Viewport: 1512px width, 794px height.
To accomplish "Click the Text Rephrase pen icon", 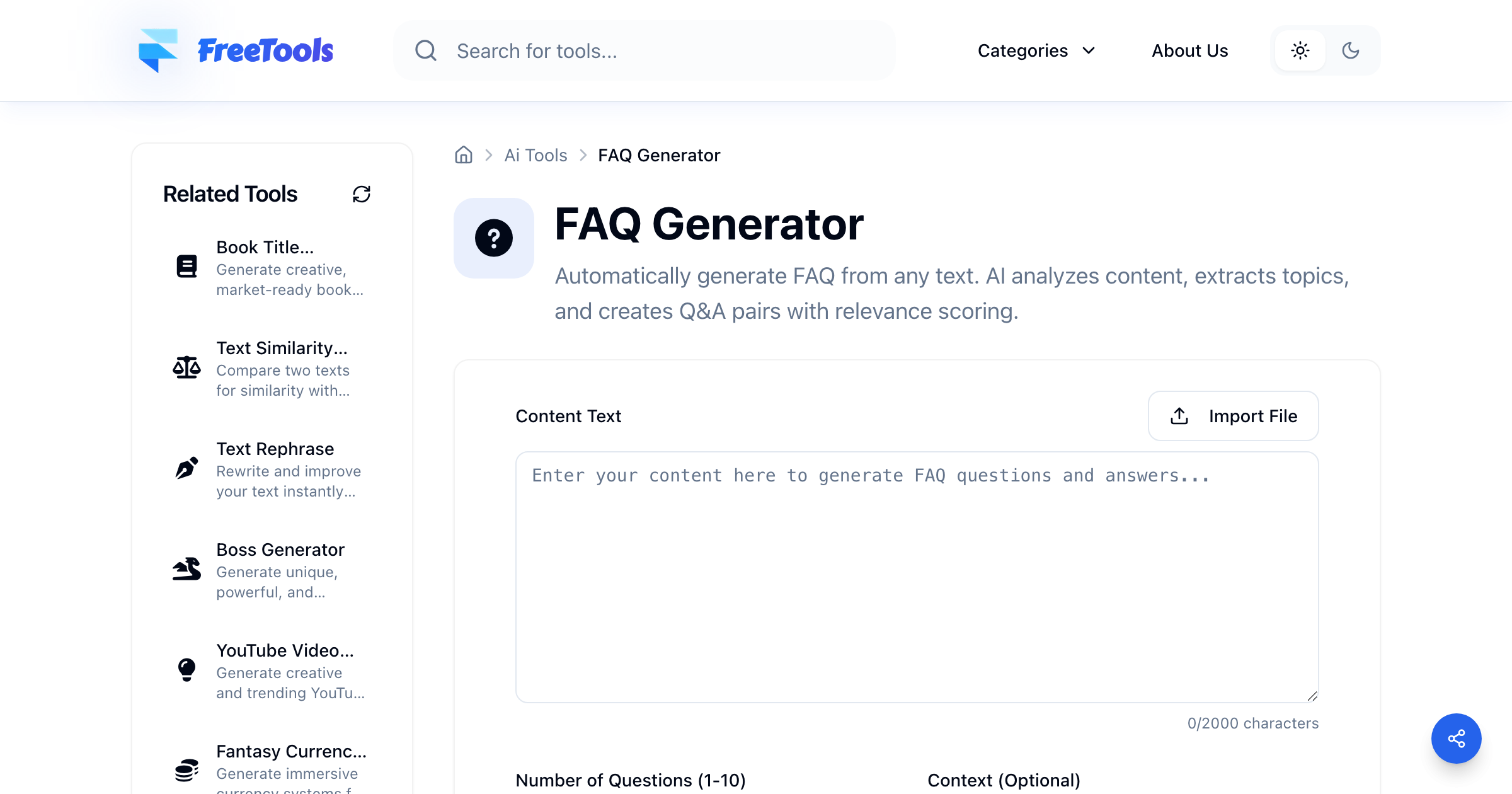I will (186, 468).
